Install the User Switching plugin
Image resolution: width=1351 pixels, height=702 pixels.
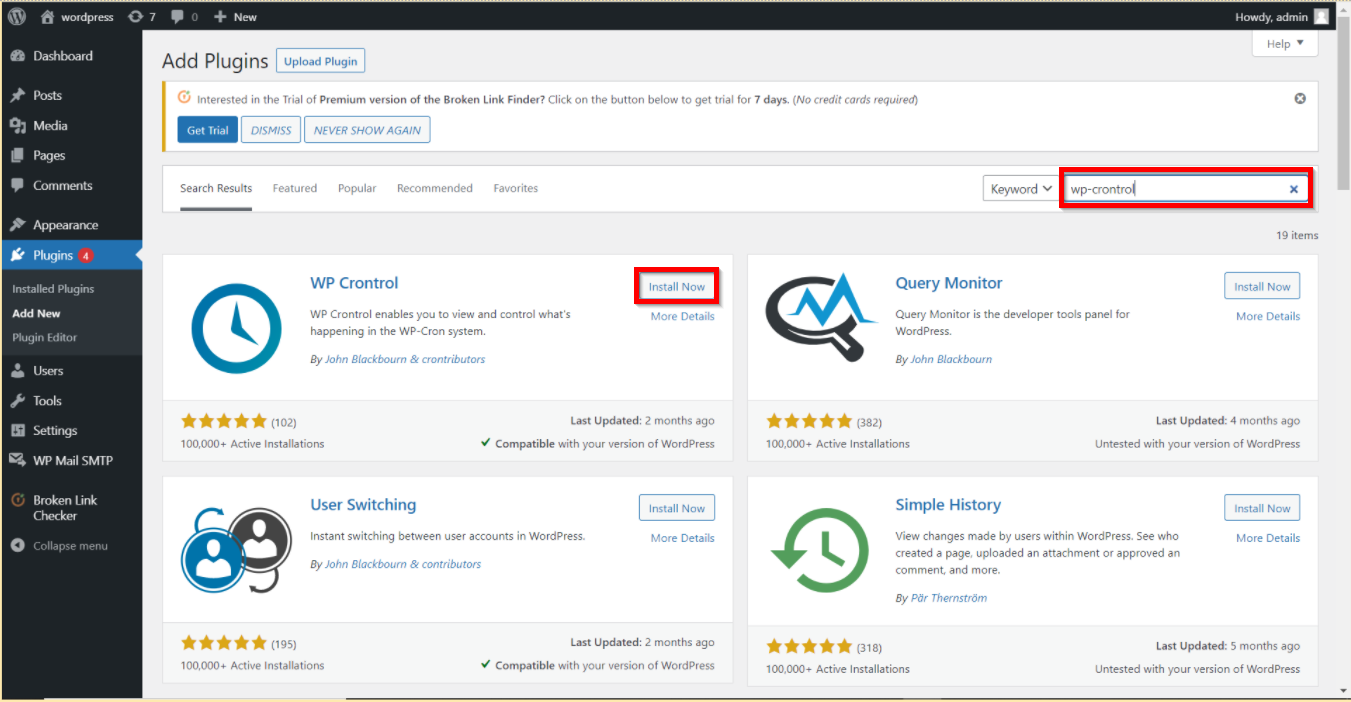(x=677, y=509)
